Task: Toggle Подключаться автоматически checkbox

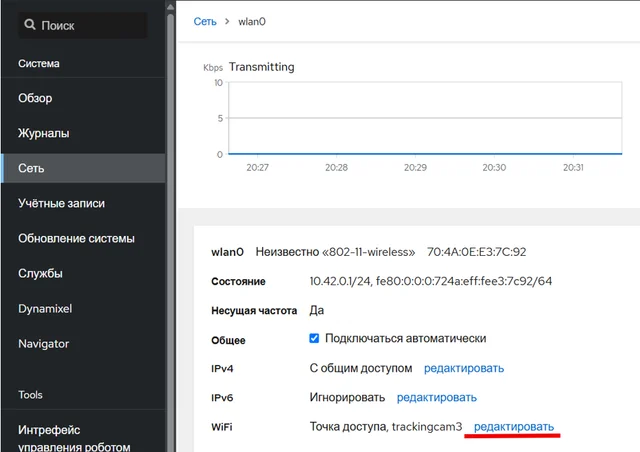Action: (x=314, y=338)
